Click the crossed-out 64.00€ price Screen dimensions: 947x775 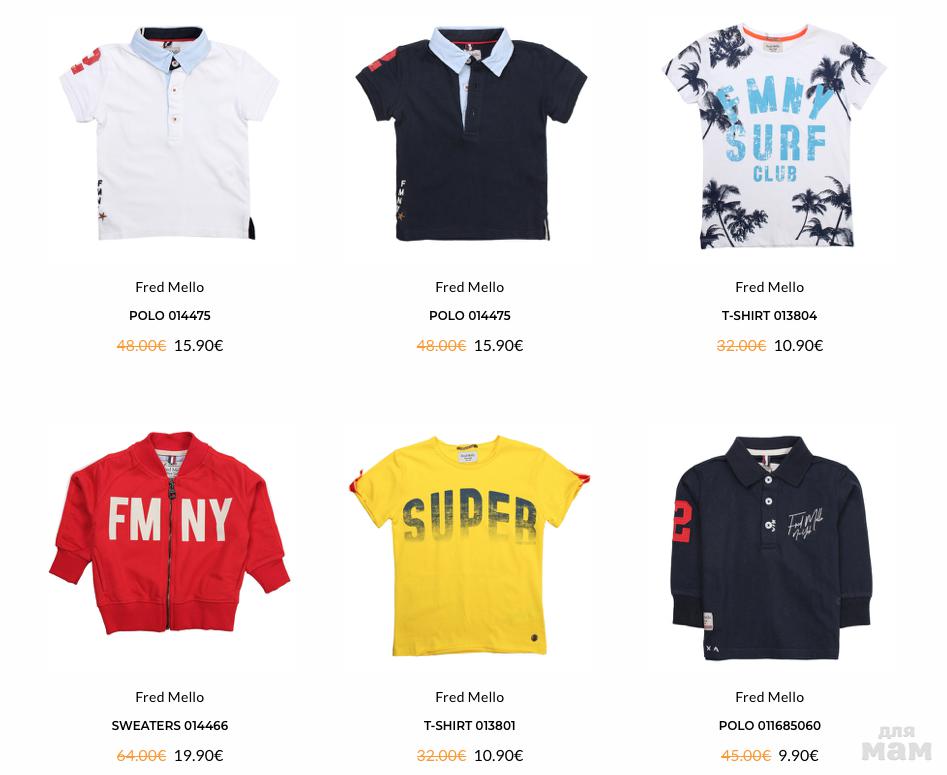tap(141, 756)
